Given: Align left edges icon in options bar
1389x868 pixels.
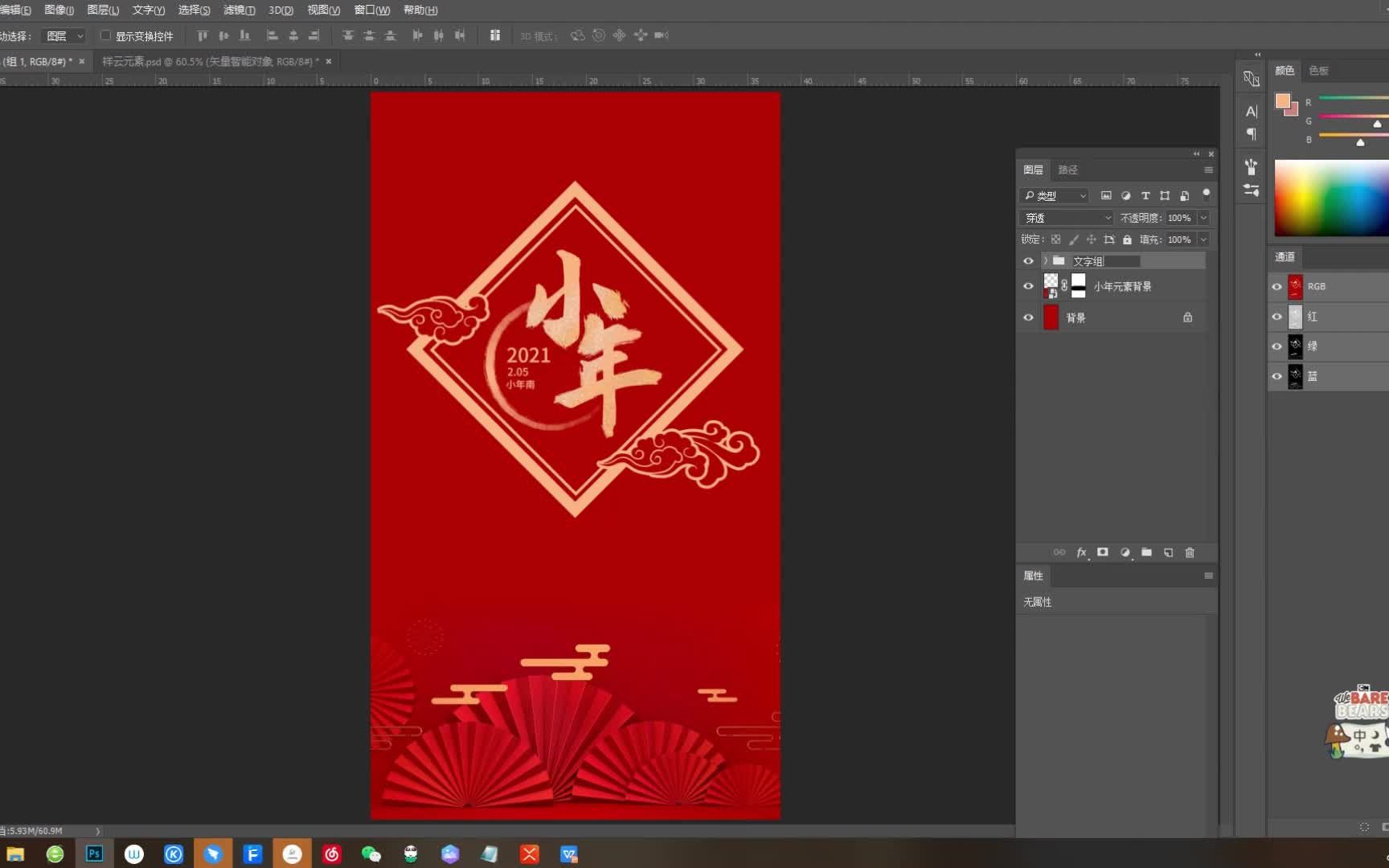Looking at the screenshot, I should click(x=272, y=35).
